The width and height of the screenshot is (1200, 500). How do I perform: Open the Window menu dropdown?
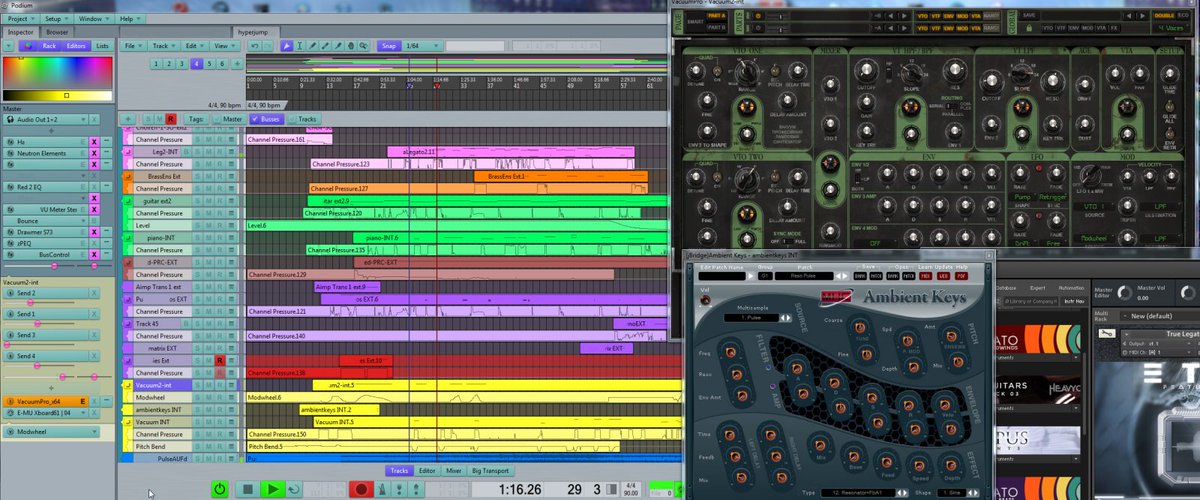pos(94,18)
